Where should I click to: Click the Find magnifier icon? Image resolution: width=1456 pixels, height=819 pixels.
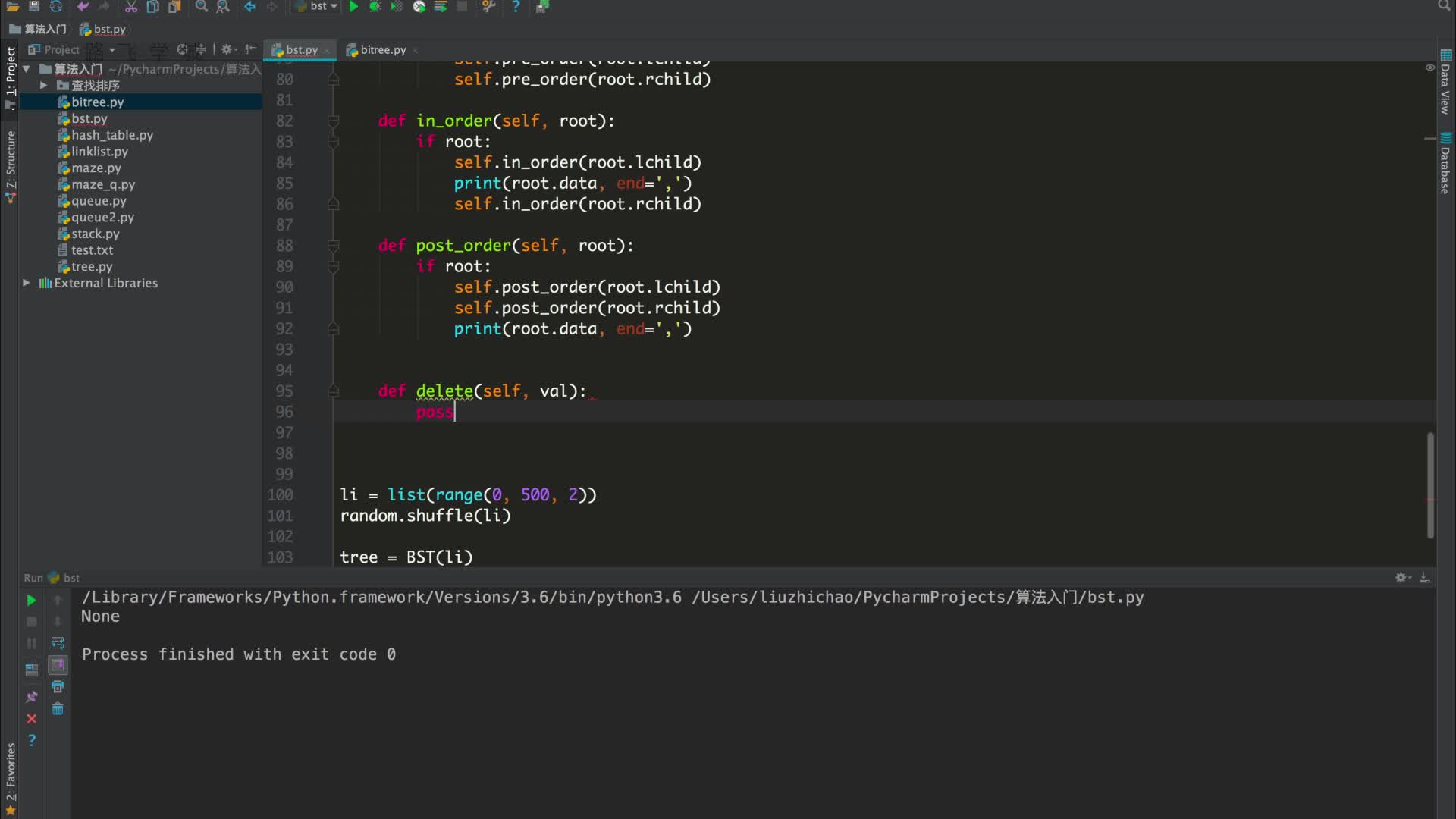coord(201,6)
